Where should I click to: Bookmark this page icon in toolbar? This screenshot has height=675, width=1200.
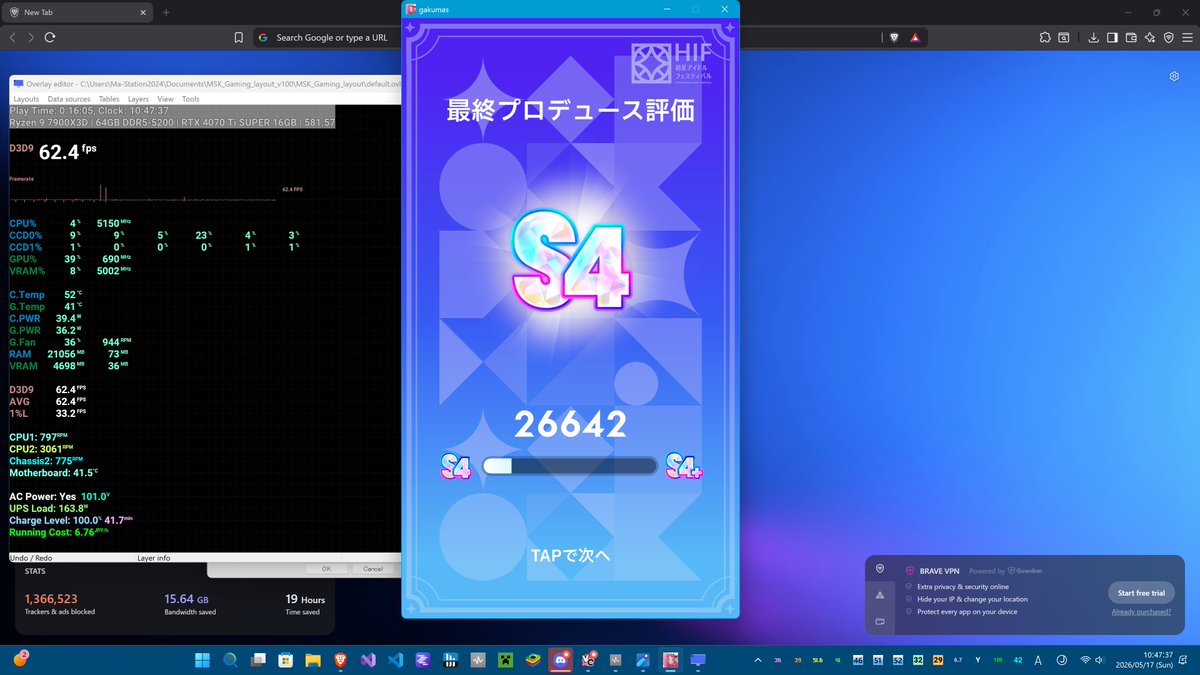pos(238,37)
